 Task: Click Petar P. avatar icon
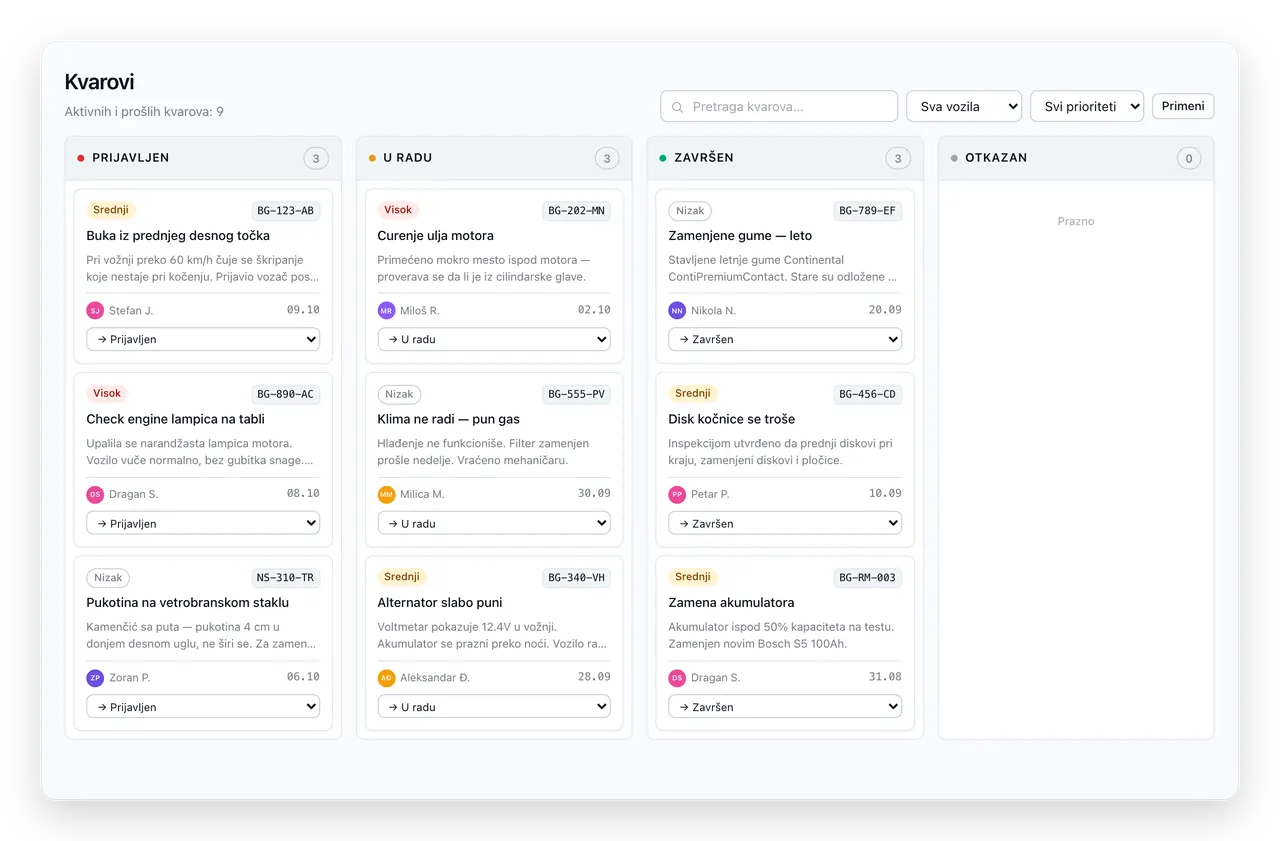(x=677, y=494)
